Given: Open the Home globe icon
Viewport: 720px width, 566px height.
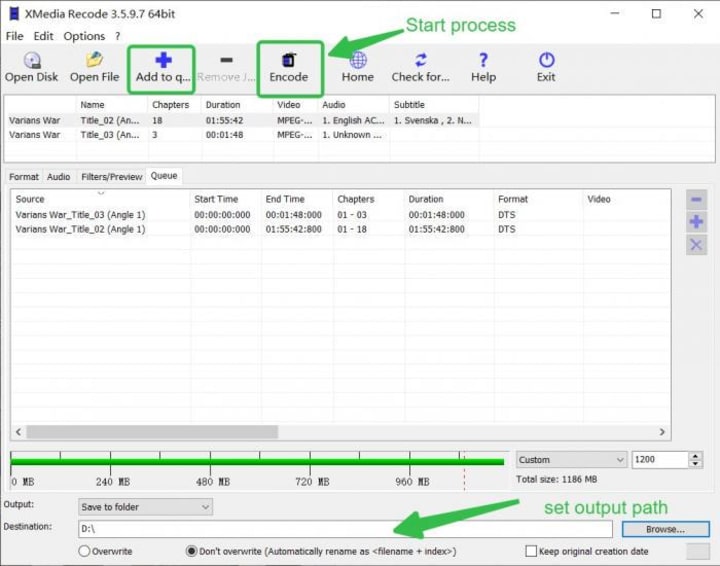Looking at the screenshot, I should [358, 60].
